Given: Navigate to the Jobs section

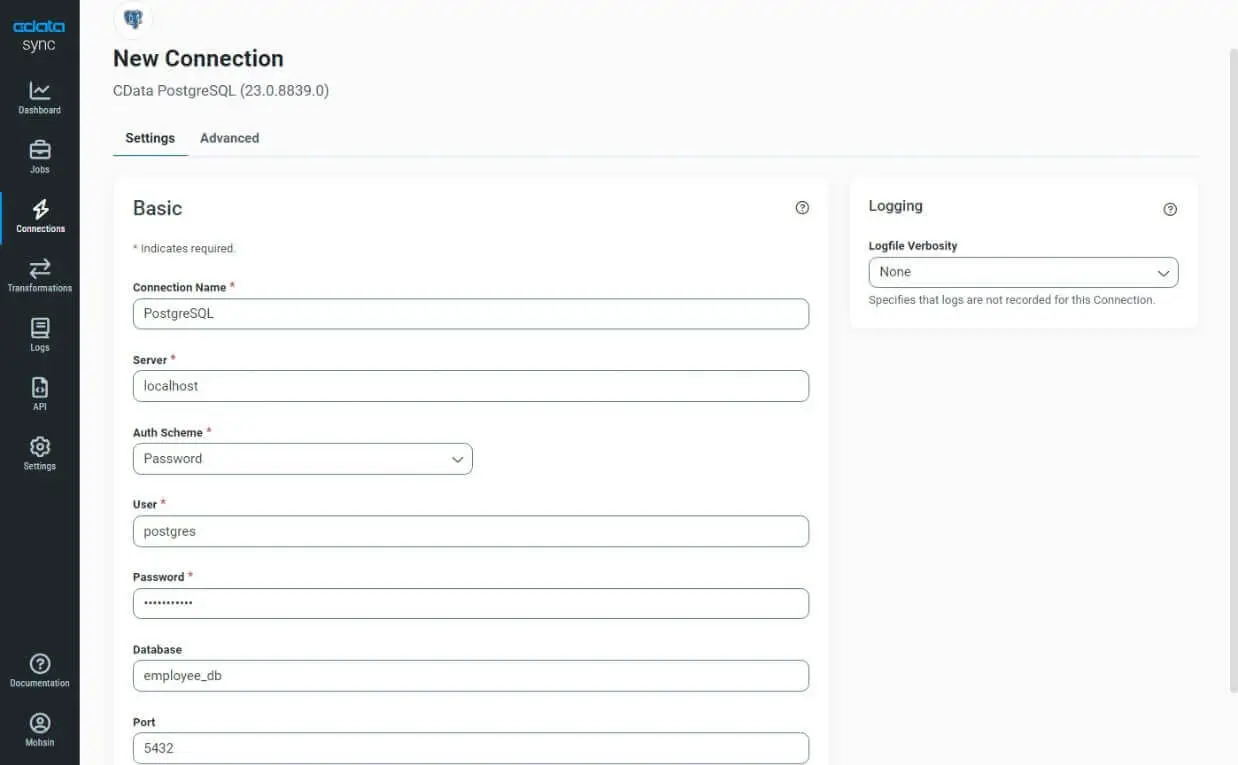Looking at the screenshot, I should click(x=39, y=156).
